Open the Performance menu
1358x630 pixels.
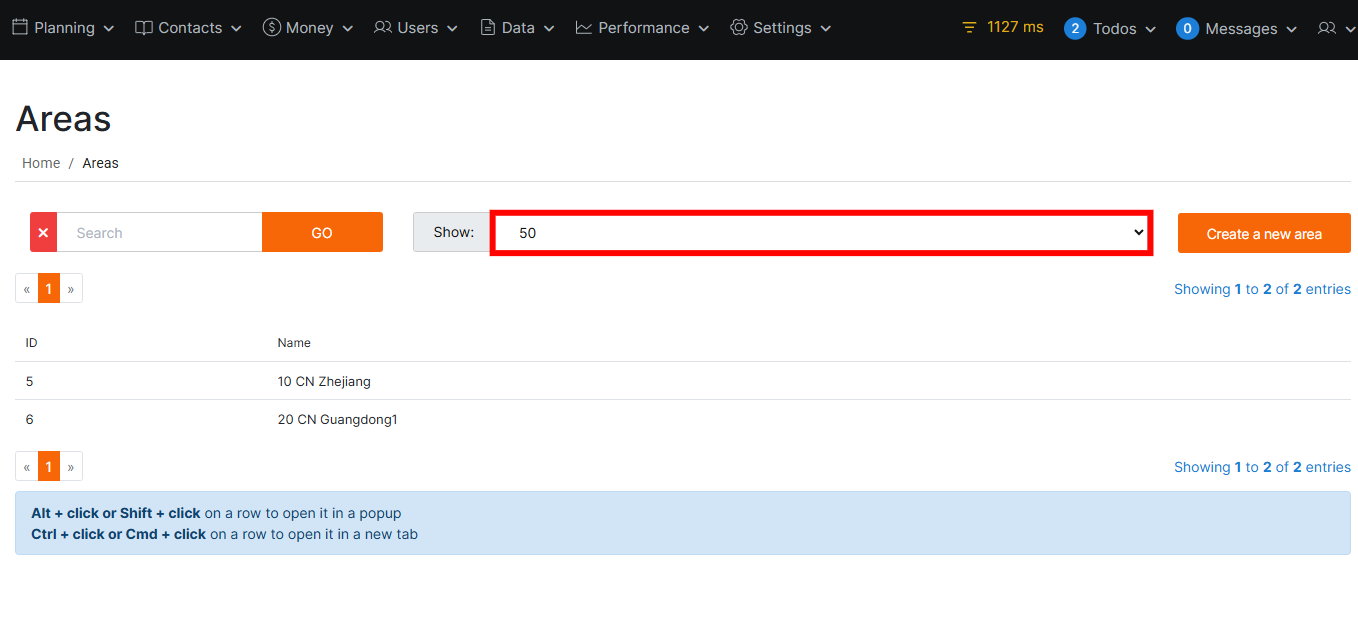point(642,28)
